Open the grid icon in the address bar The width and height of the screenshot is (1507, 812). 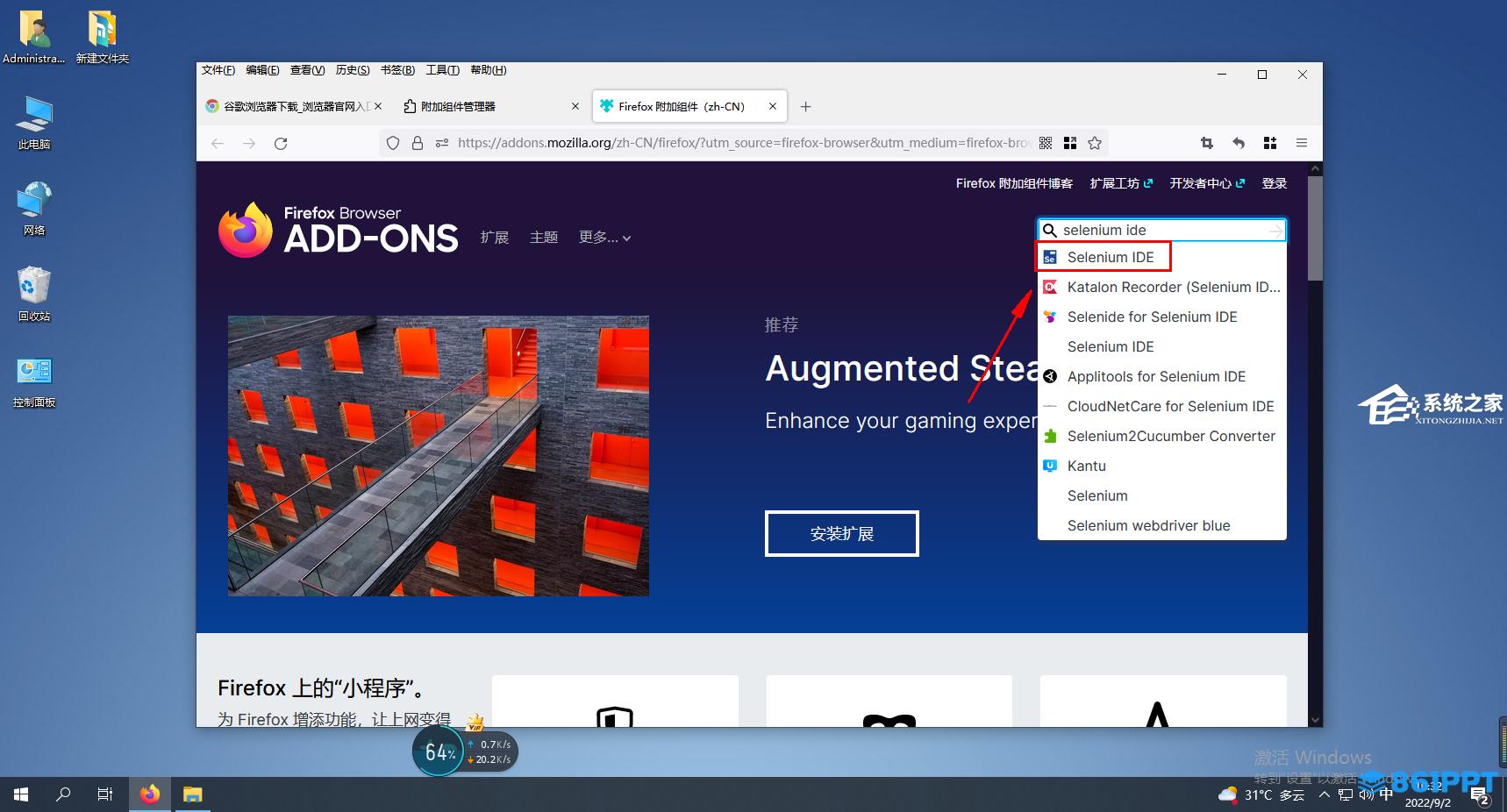coord(1070,143)
